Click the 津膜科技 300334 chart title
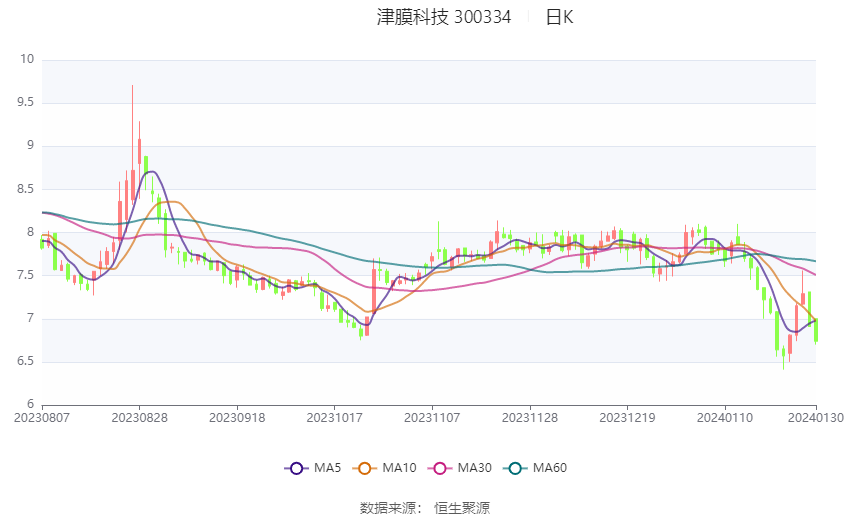 [444, 17]
